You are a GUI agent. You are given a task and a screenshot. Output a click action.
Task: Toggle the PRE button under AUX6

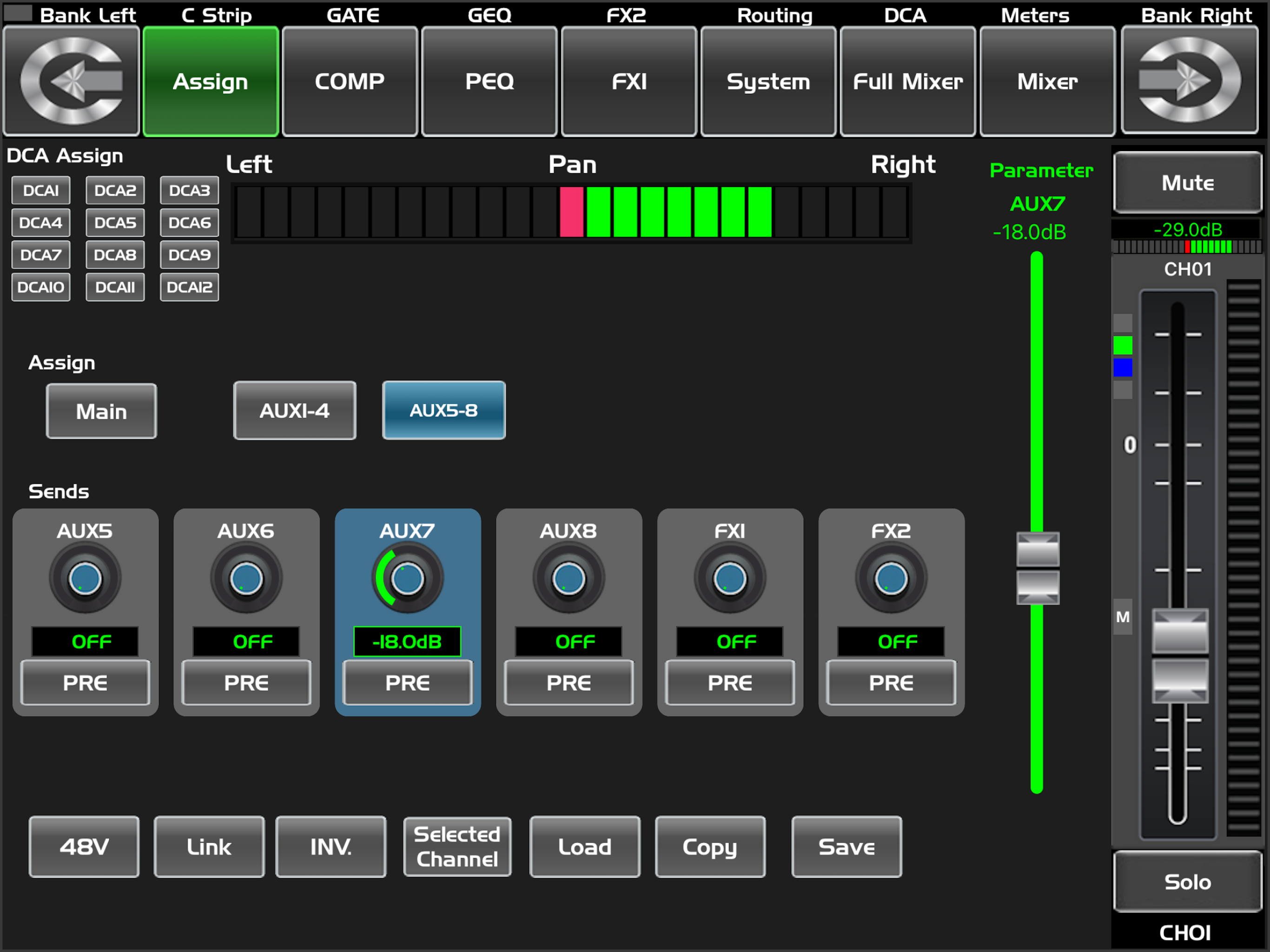(x=246, y=683)
